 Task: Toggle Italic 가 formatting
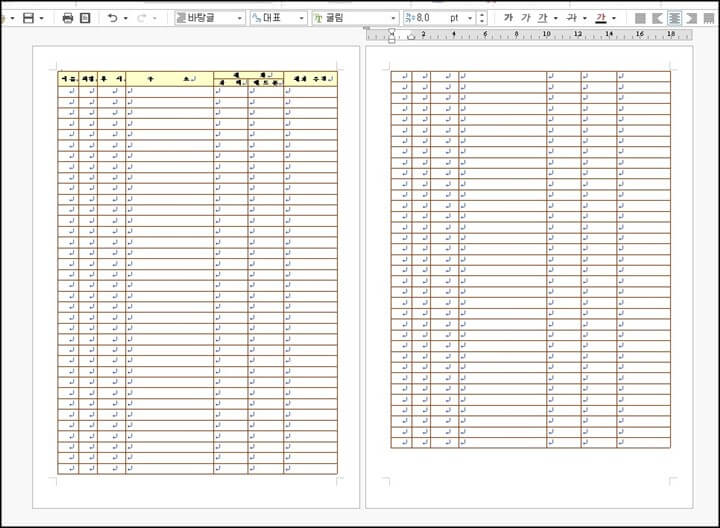click(526, 18)
